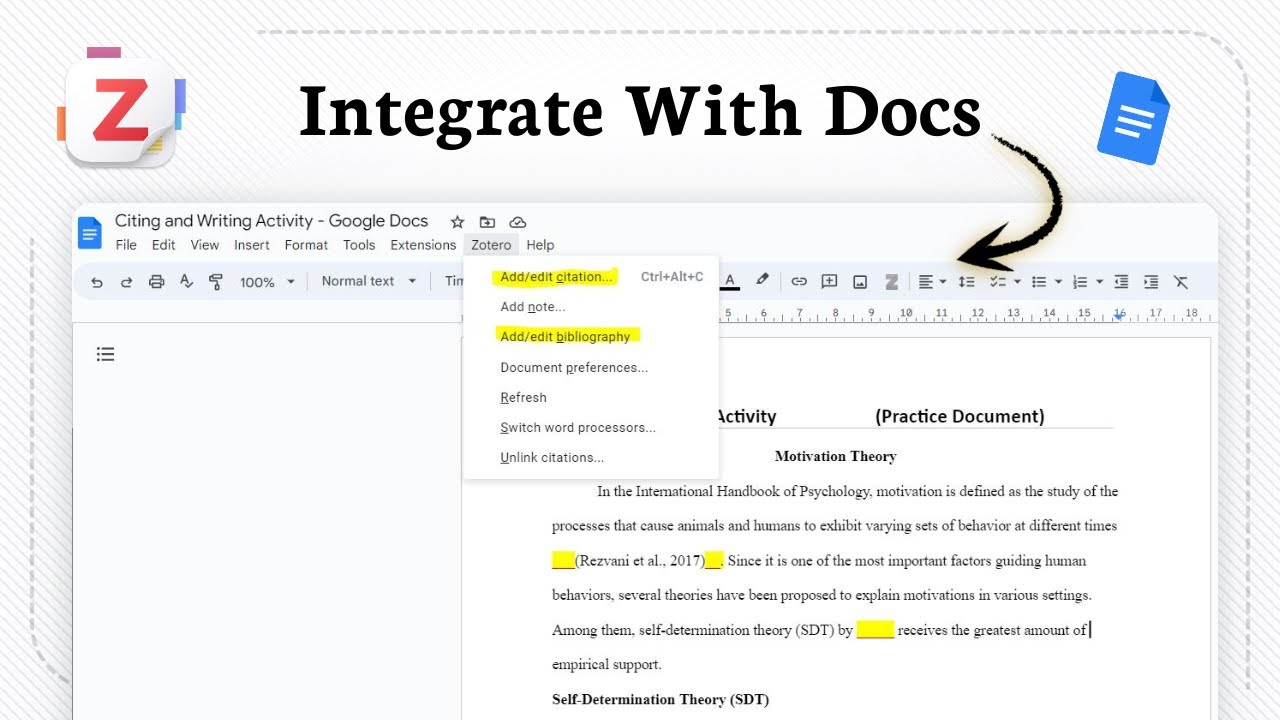1280x720 pixels.
Task: Open line and paragraph spacing
Action: [966, 282]
